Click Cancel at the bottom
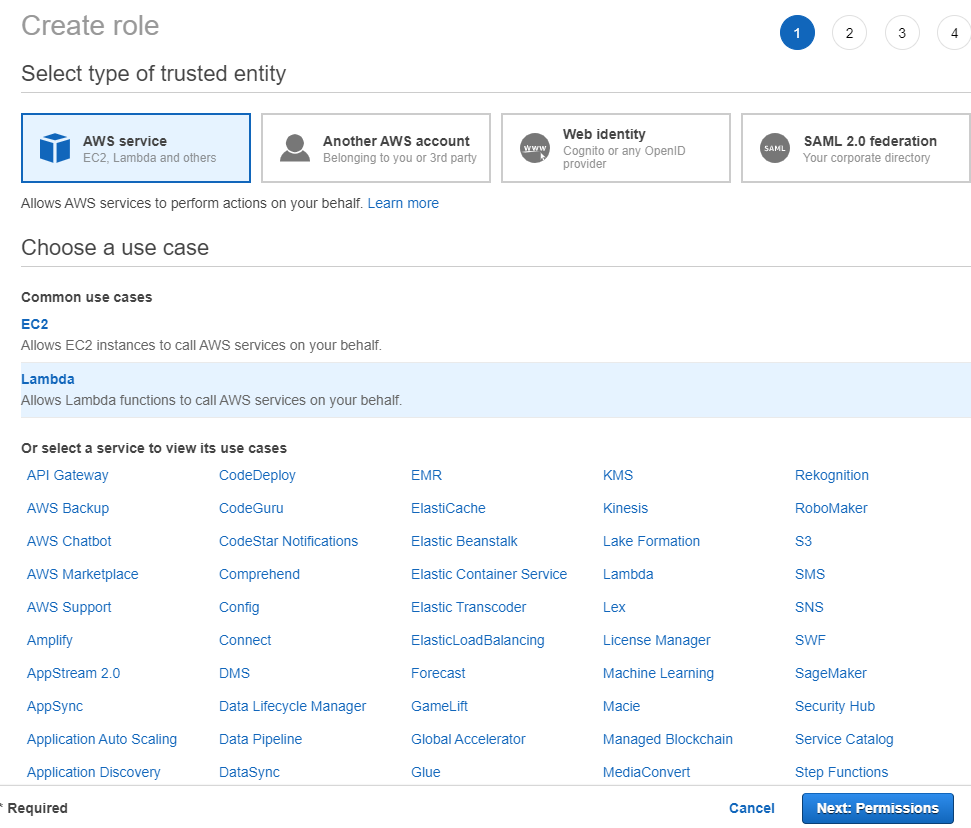Image resolution: width=971 pixels, height=828 pixels. 752,808
